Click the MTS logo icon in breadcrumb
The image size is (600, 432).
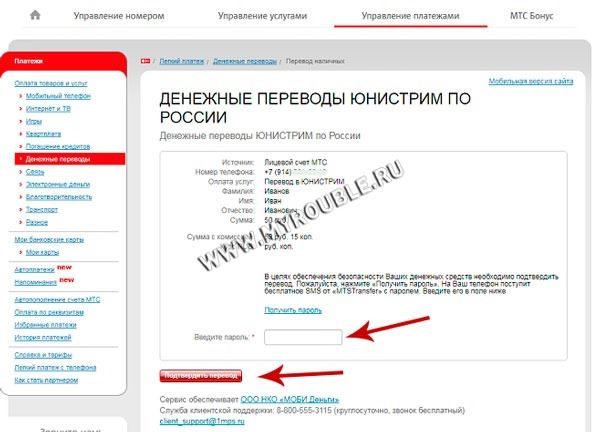tap(145, 61)
